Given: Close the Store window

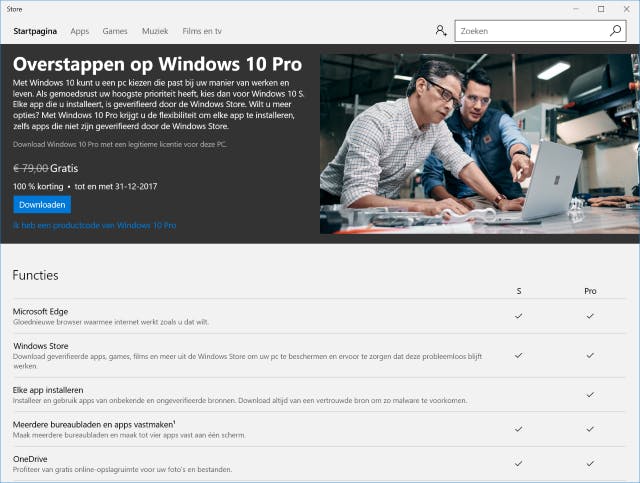Looking at the screenshot, I should click(x=627, y=9).
